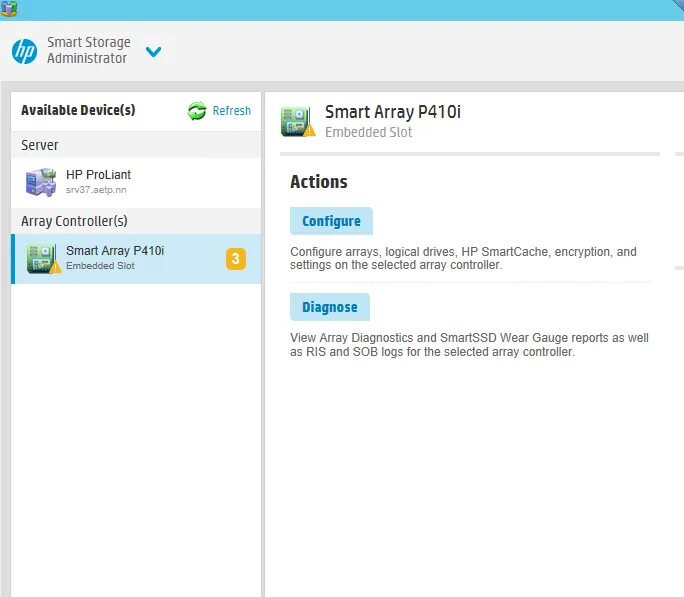Click server hostname srv37.aetp.nn
This screenshot has height=597, width=684.
coord(96,190)
